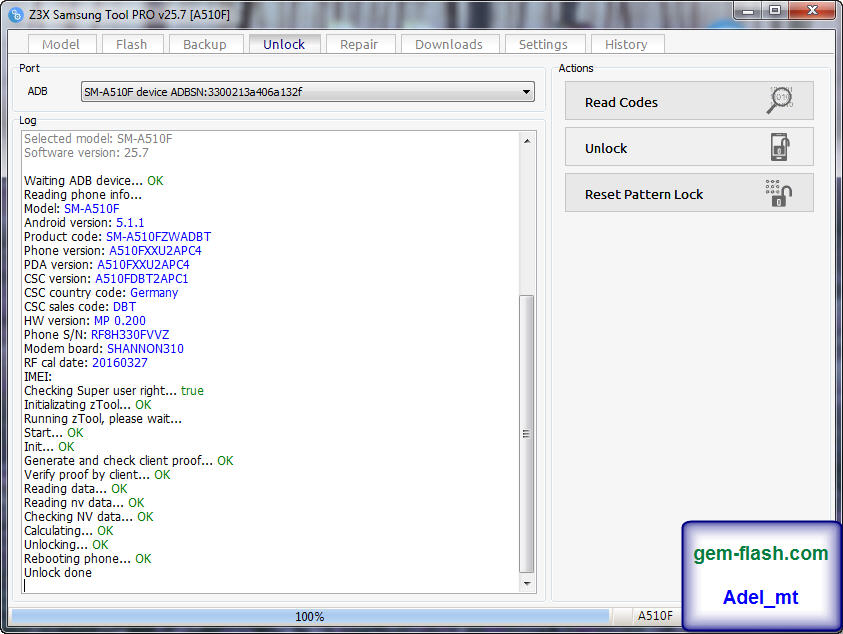The image size is (843, 634).
Task: Click the Z3X app icon in title bar
Action: point(16,15)
